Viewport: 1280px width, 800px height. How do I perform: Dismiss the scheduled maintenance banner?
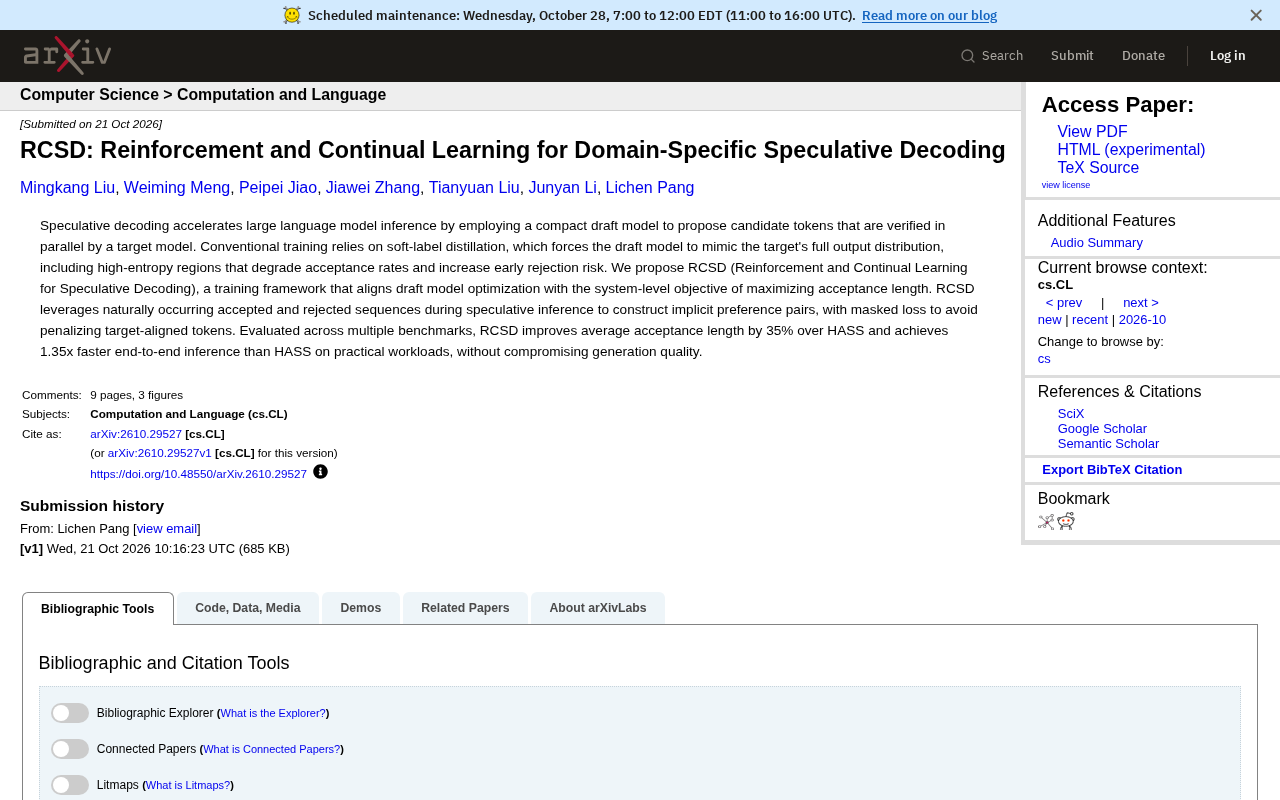1256,15
